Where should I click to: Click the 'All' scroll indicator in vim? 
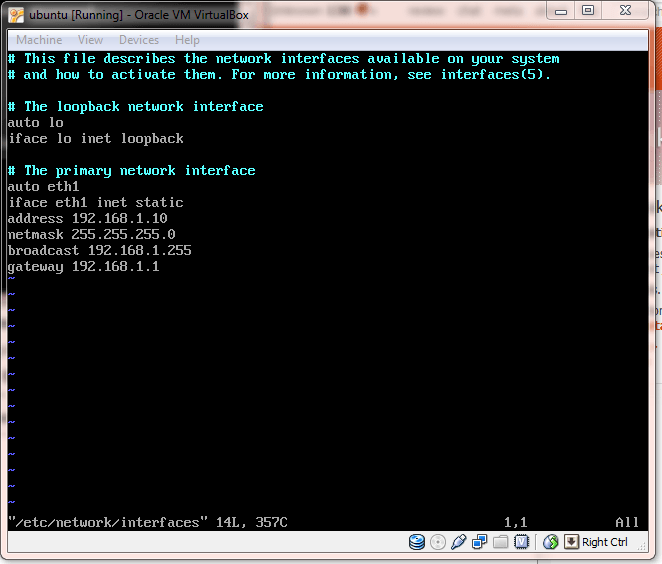tap(627, 523)
